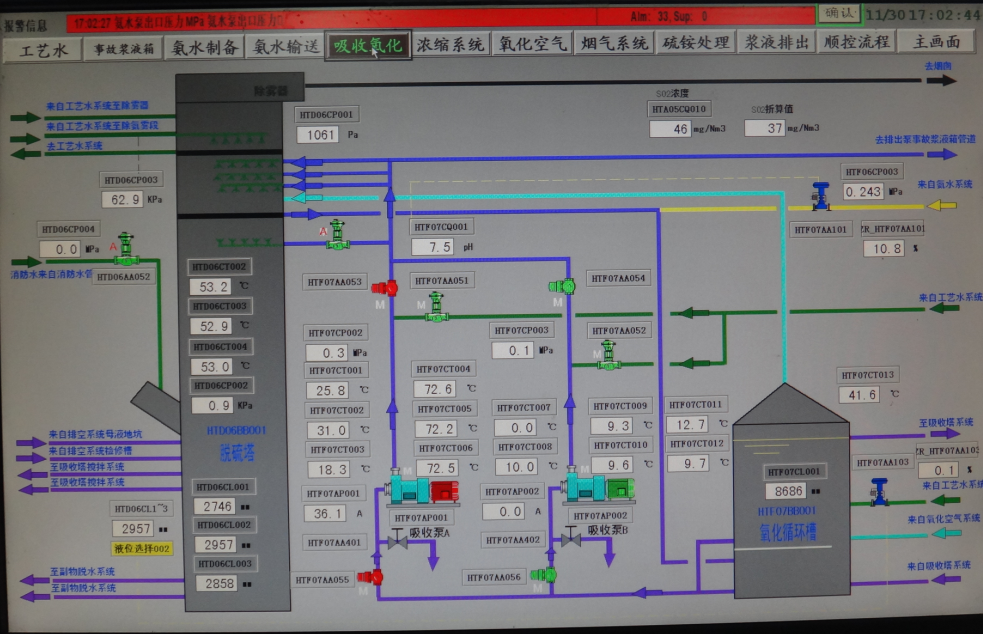Click the manual valve HTF07AA401
Viewport: 983px width, 634px height.
pyautogui.click(x=397, y=540)
